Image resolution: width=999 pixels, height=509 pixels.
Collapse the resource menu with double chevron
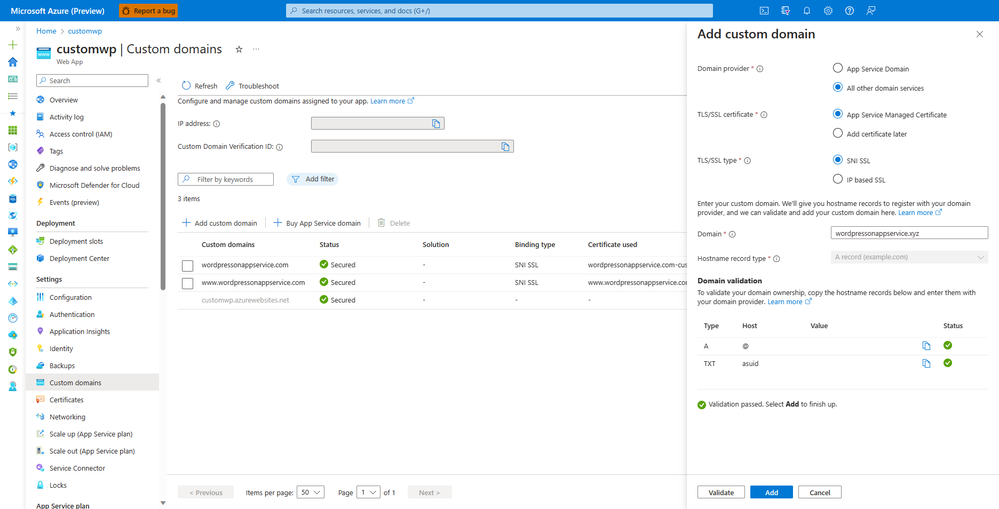point(159,81)
